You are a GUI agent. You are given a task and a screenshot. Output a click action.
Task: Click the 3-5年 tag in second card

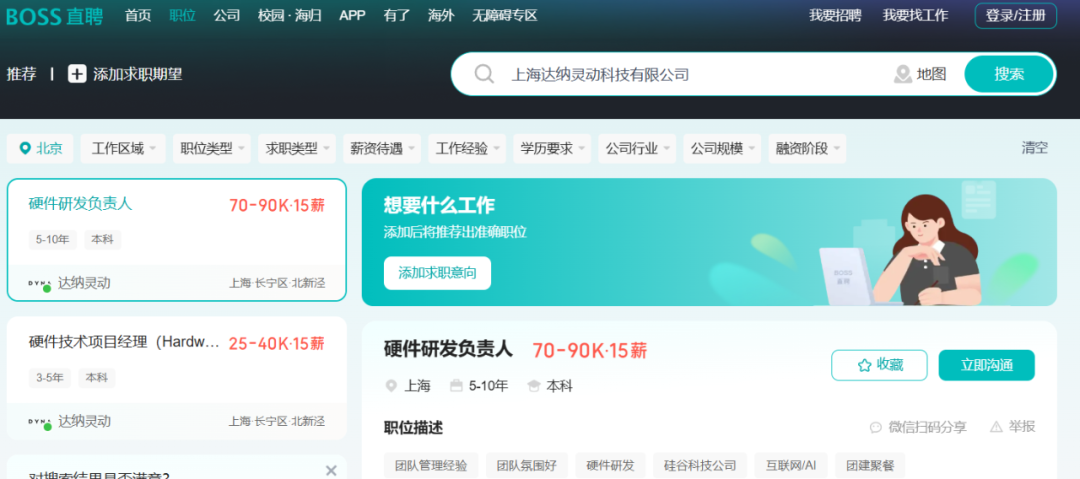(50, 378)
